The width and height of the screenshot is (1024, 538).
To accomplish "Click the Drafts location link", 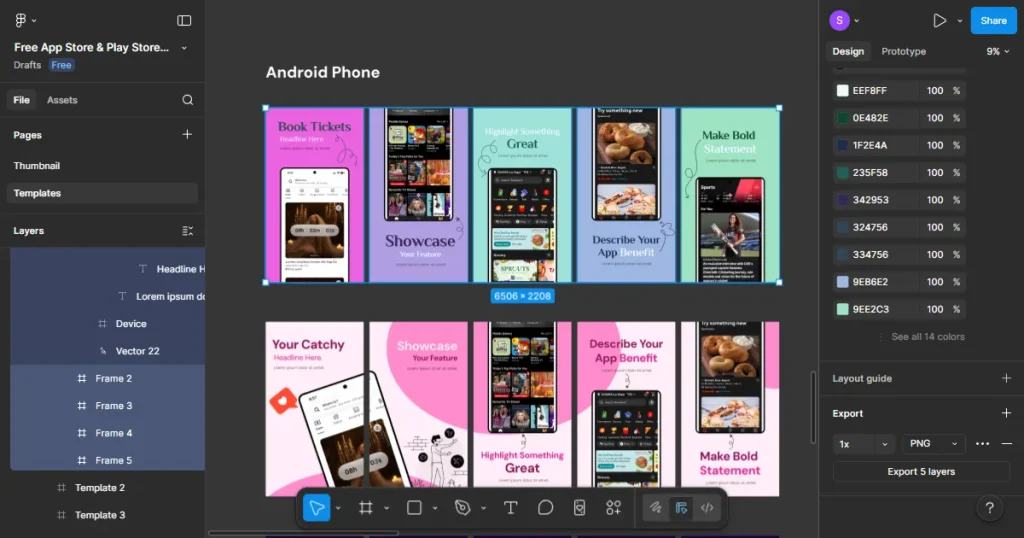I will click(x=27, y=65).
